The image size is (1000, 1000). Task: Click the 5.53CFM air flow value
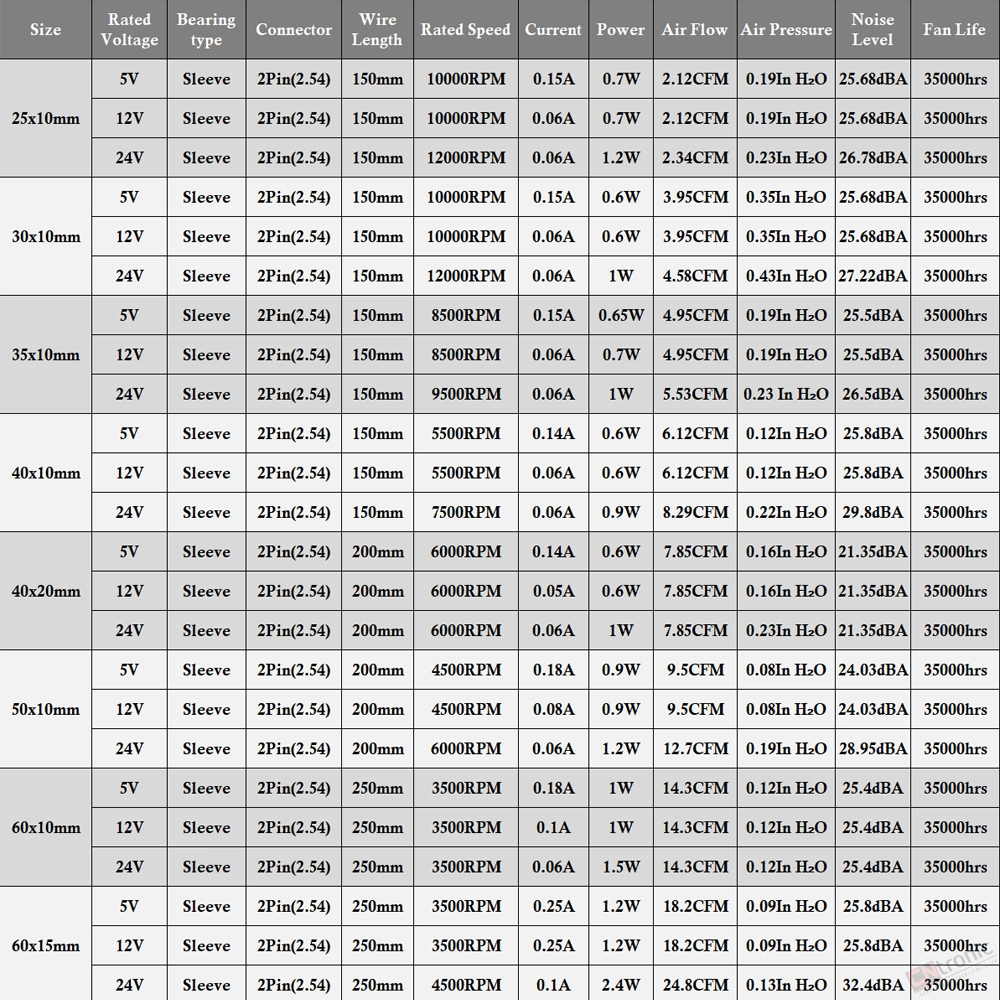(695, 394)
